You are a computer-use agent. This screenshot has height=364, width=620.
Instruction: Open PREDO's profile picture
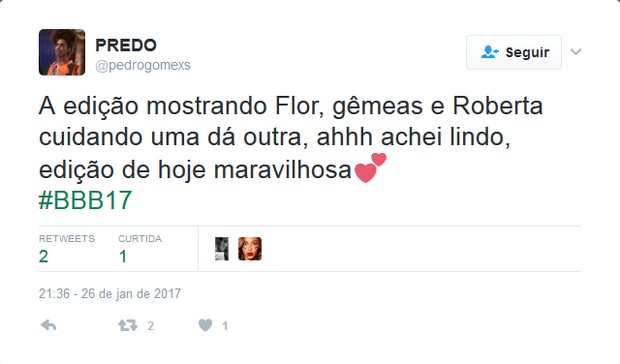(x=62, y=52)
